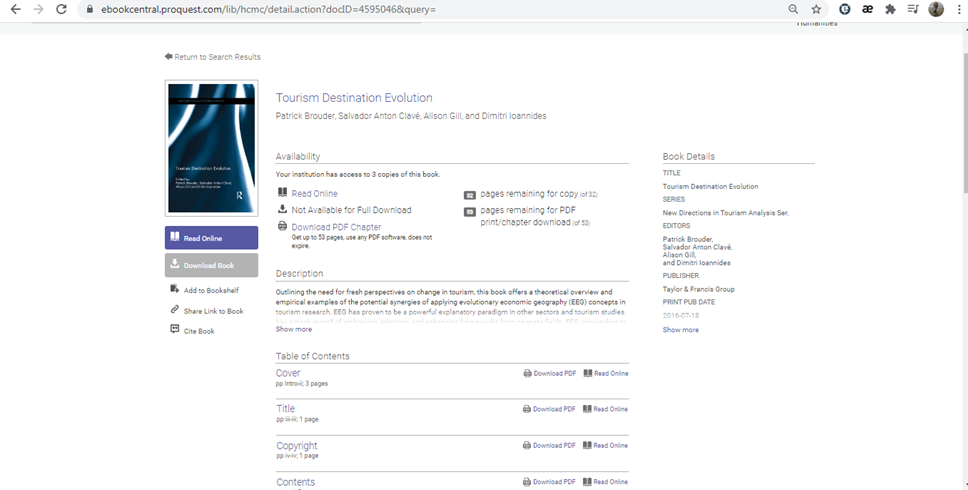Open the Read Online link under Availability
968x490 pixels.
[x=314, y=193]
